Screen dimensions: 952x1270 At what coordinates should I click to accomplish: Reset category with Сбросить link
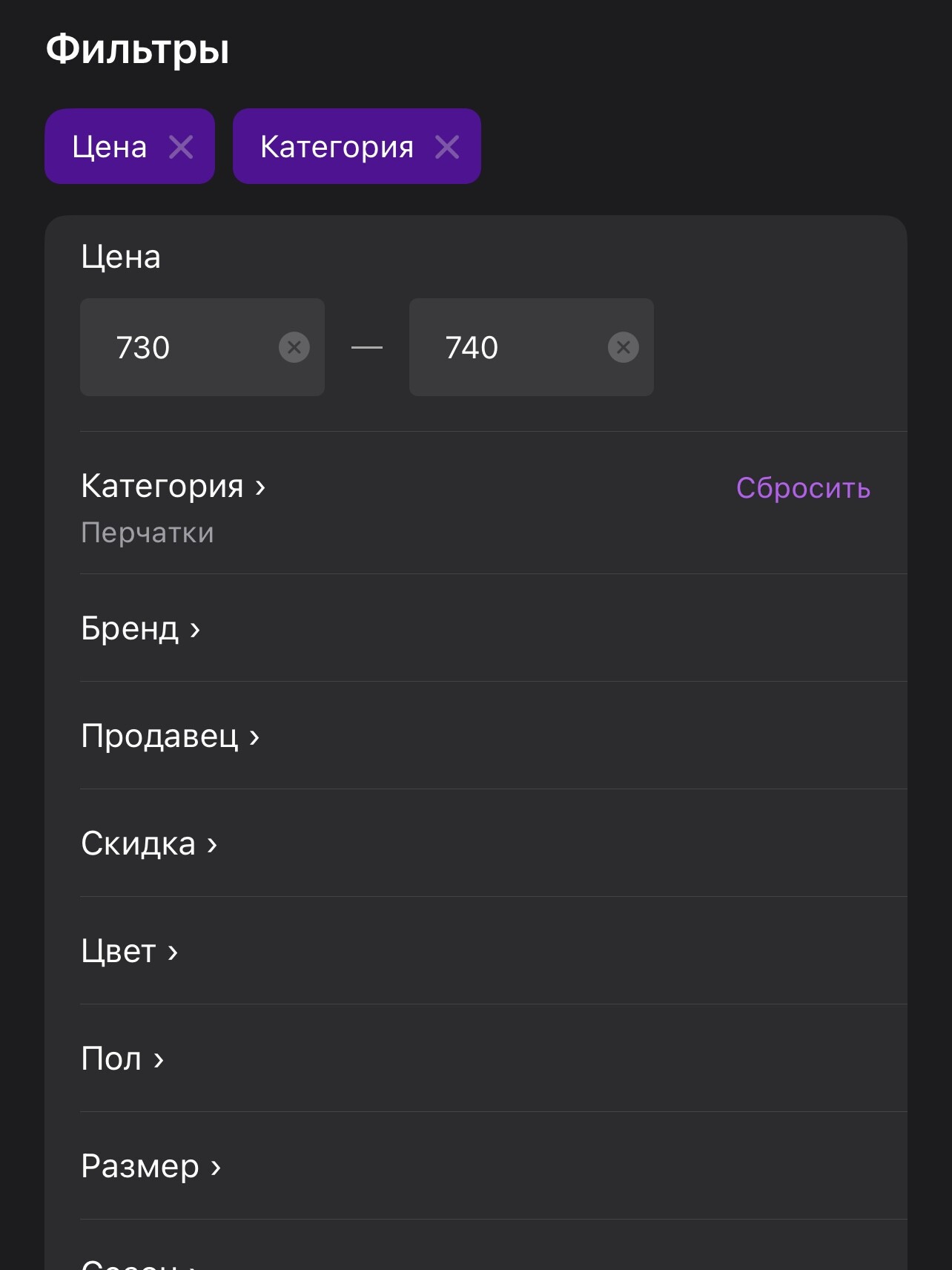[803, 488]
